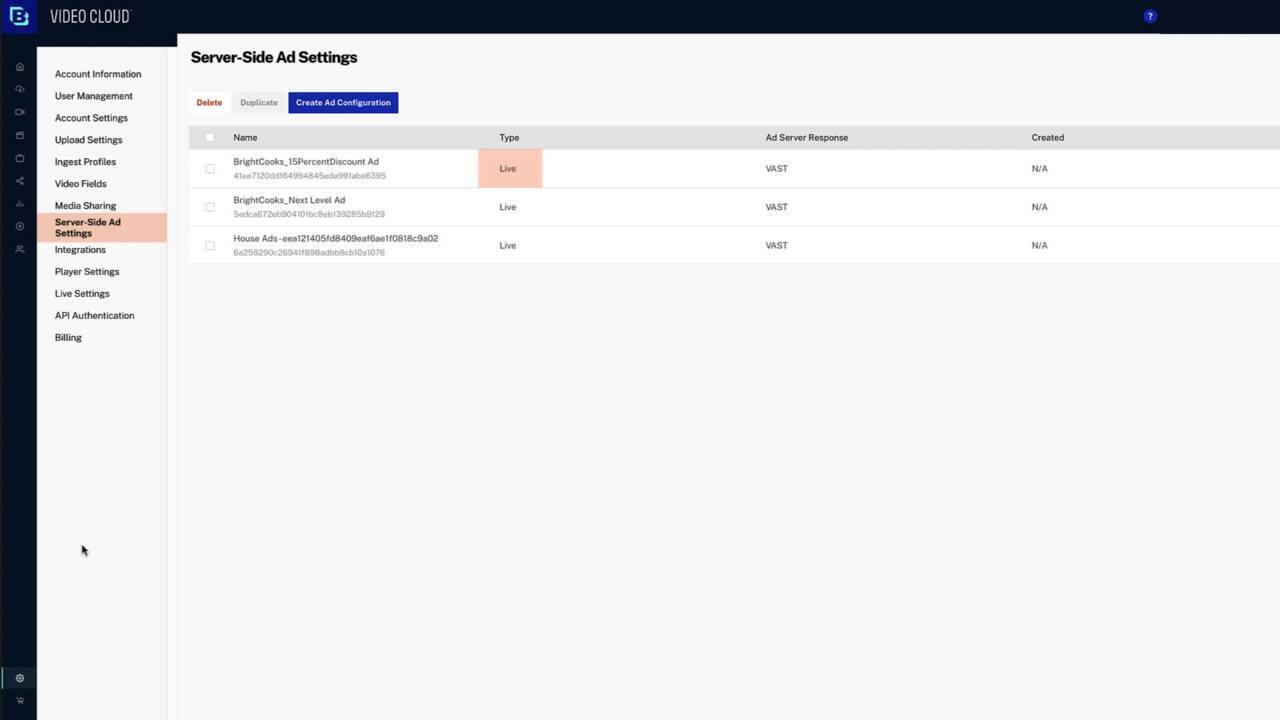Open Account Information settings
Image resolution: width=1280 pixels, height=720 pixels.
[98, 74]
